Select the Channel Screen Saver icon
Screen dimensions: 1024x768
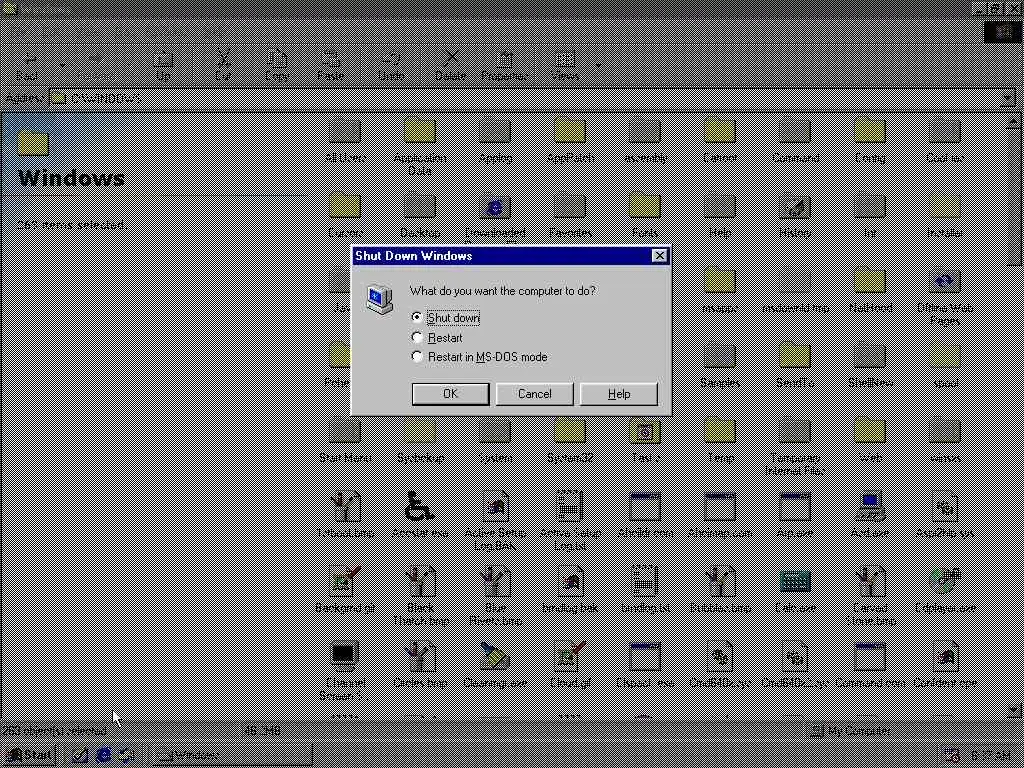click(x=345, y=672)
